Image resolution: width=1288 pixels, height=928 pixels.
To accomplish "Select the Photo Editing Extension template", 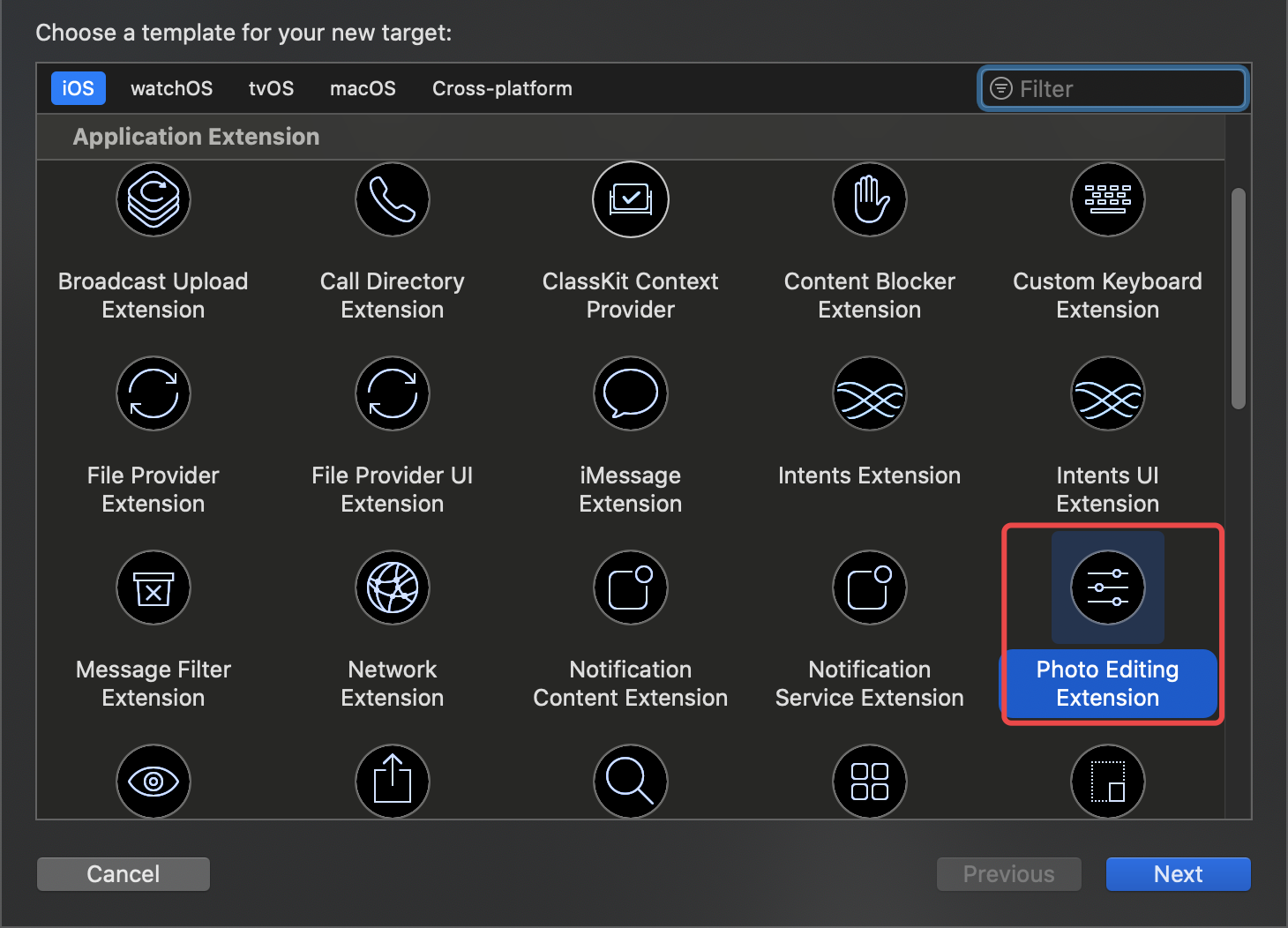I will 1108,588.
